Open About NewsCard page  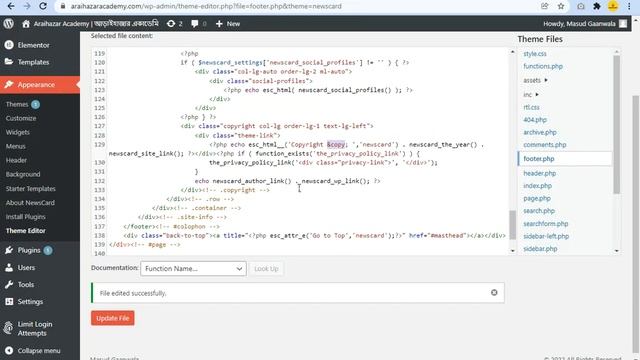30,203
